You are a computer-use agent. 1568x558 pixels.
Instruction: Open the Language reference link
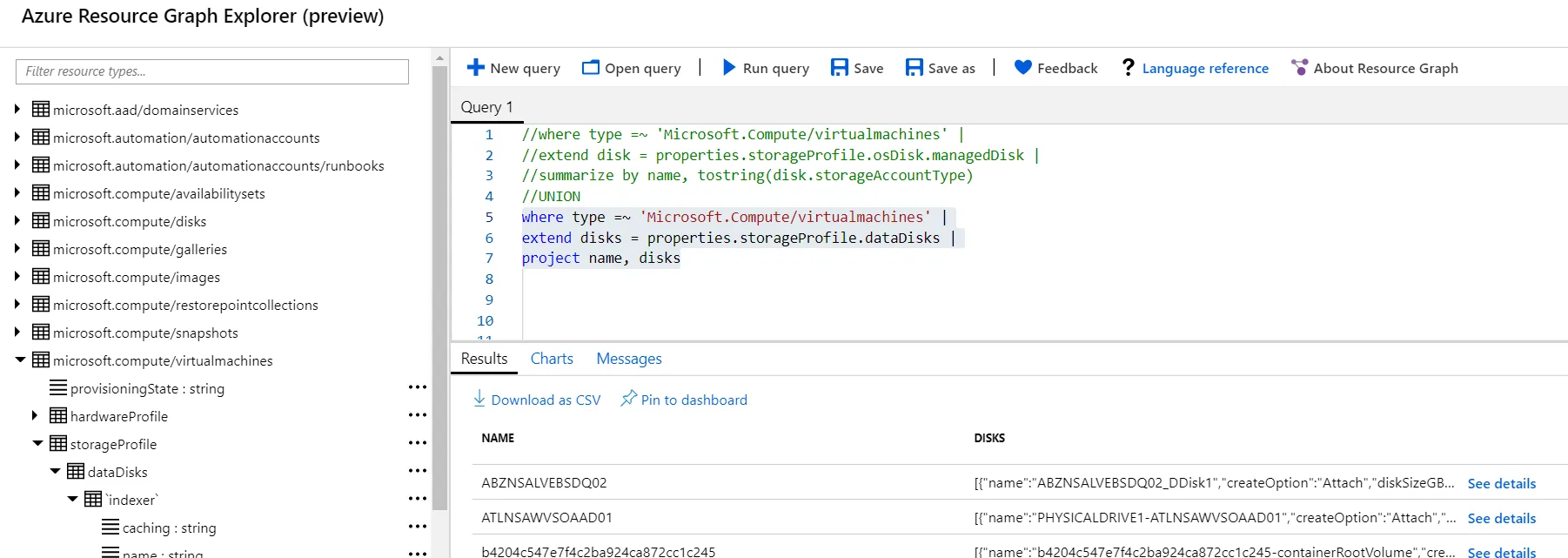[1204, 68]
